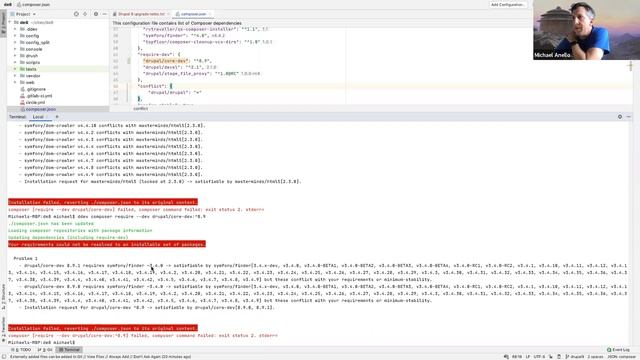Click the expand/collapse all icon in Project header
This screenshot has width=640, height=360.
(85, 14)
